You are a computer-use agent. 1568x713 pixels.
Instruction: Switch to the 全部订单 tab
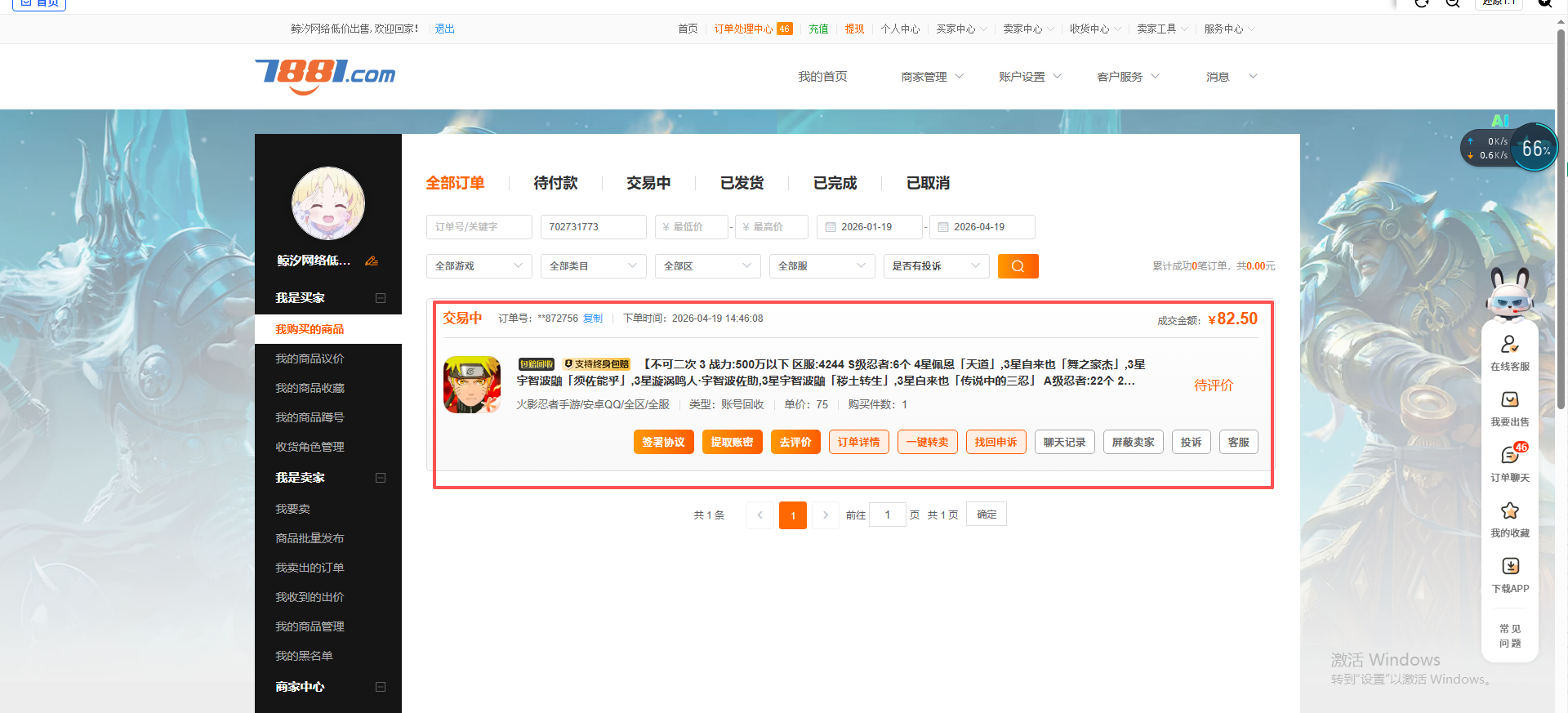(x=455, y=183)
